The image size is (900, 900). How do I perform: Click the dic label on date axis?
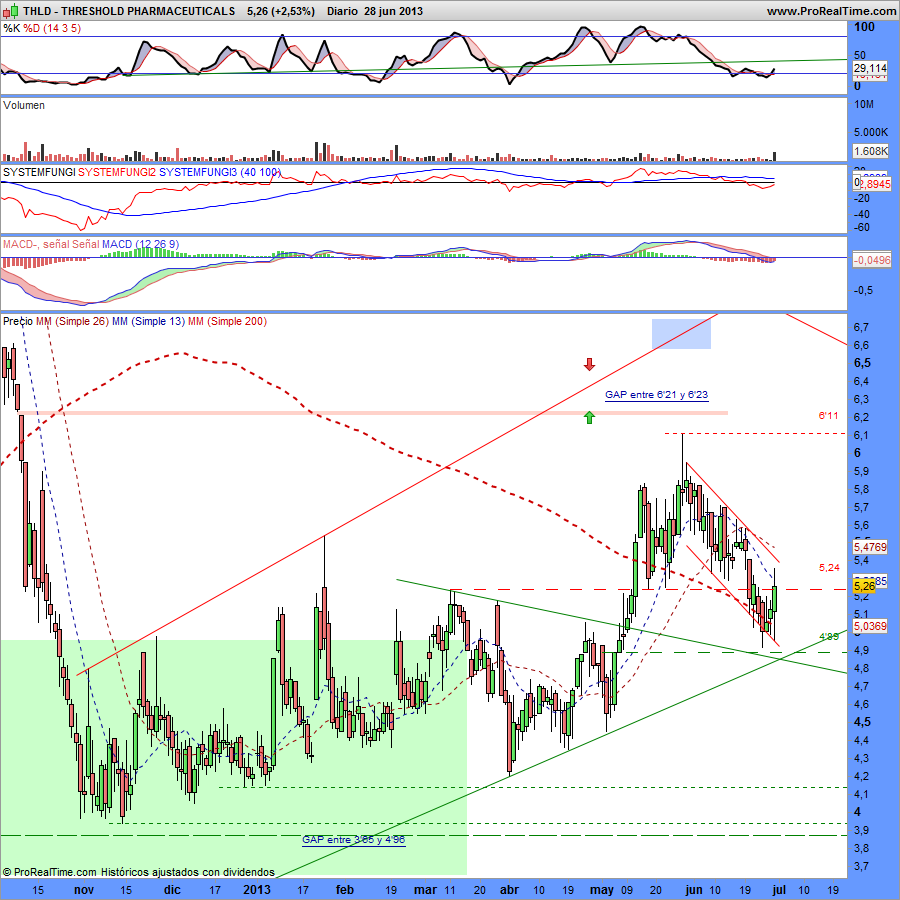172,890
